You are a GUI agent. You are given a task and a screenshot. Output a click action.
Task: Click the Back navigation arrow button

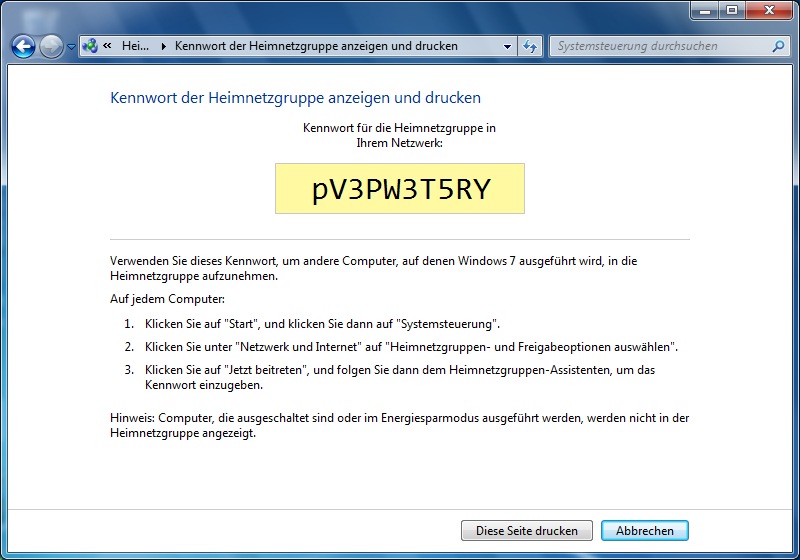(x=23, y=46)
